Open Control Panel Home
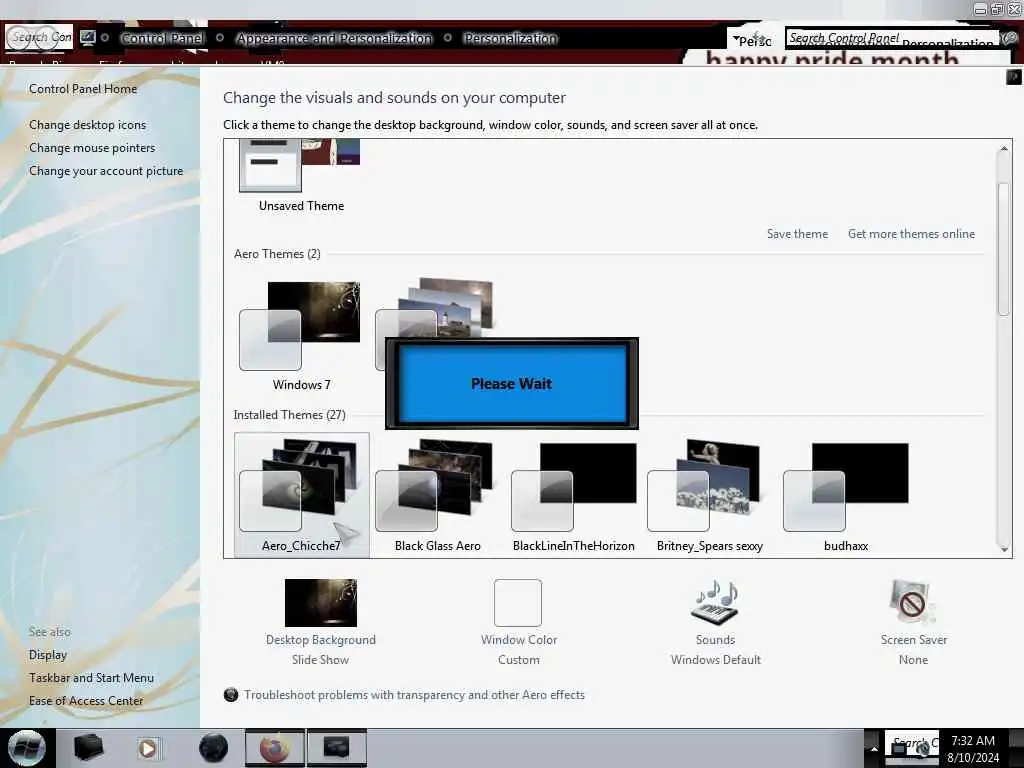Screen dimensions: 1024x768 83,89
